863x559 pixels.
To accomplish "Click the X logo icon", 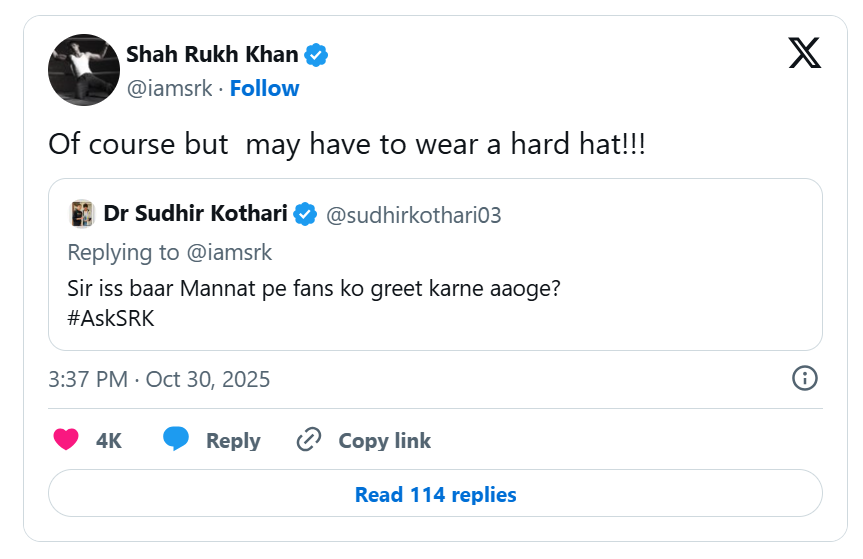I will [x=804, y=52].
